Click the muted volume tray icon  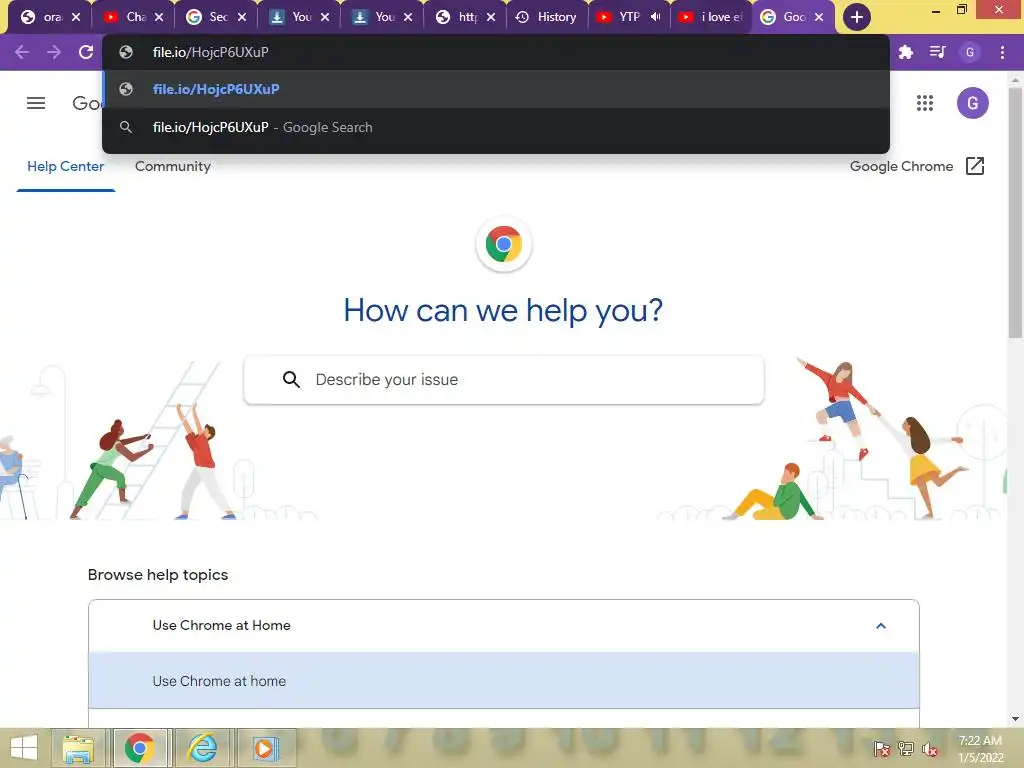[x=930, y=748]
